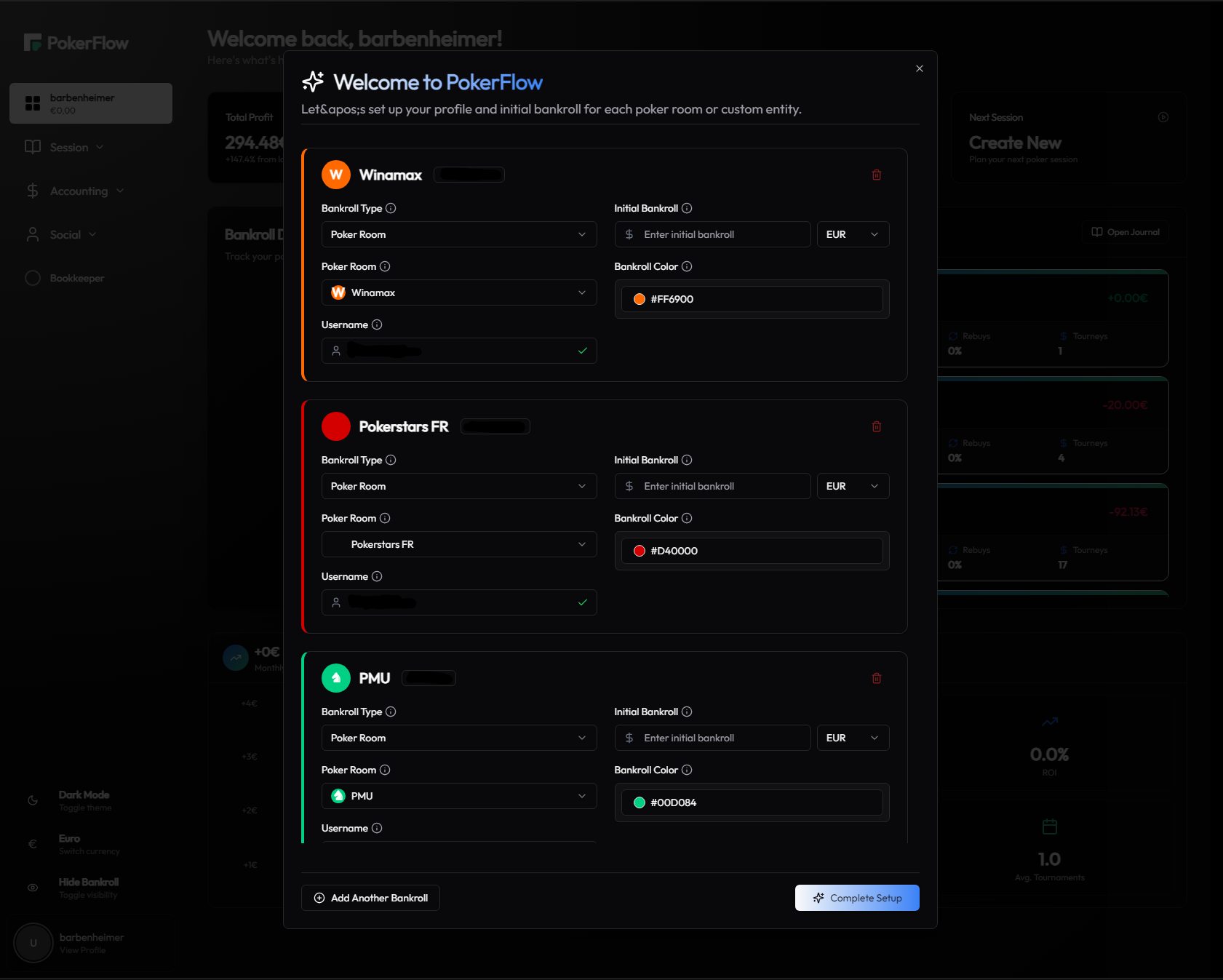Expand the Accounting sidebar menu
The width and height of the screenshot is (1223, 980).
click(x=74, y=191)
